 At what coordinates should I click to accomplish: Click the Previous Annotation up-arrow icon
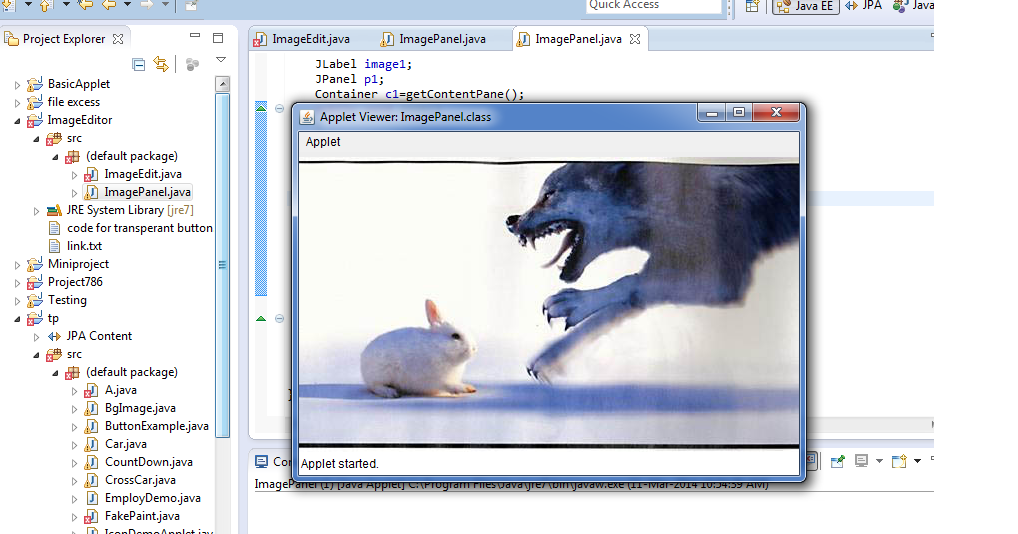(x=46, y=6)
